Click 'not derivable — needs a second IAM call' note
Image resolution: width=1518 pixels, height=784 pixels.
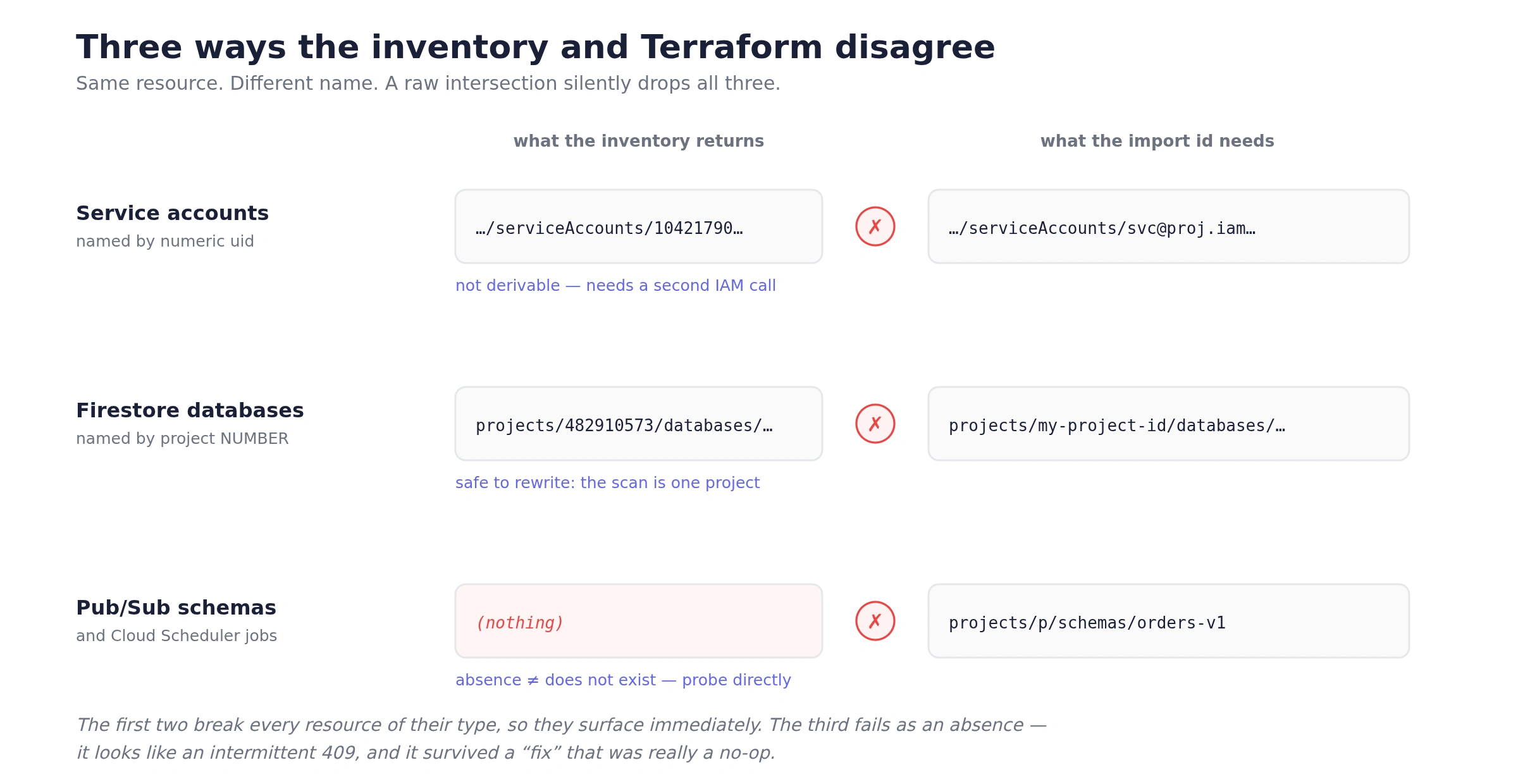click(615, 286)
